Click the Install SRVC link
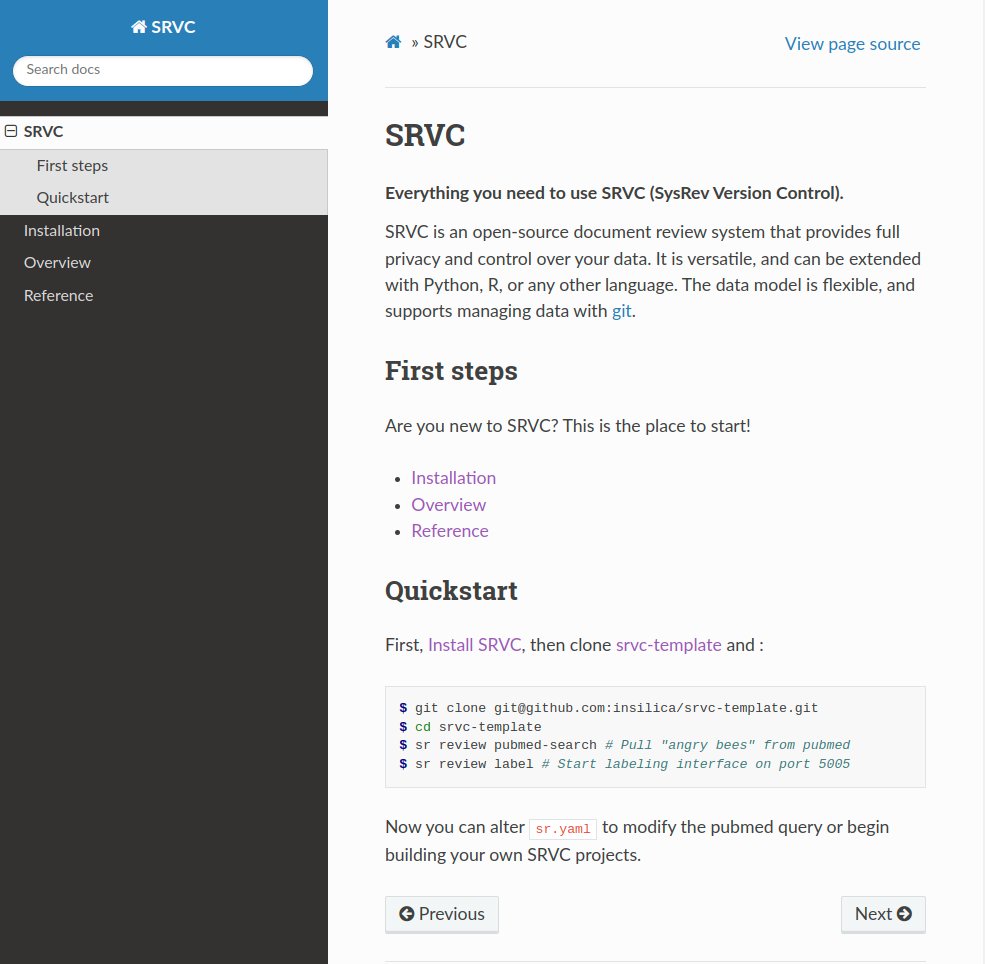Screen dimensions: 985x964 click(x=475, y=645)
